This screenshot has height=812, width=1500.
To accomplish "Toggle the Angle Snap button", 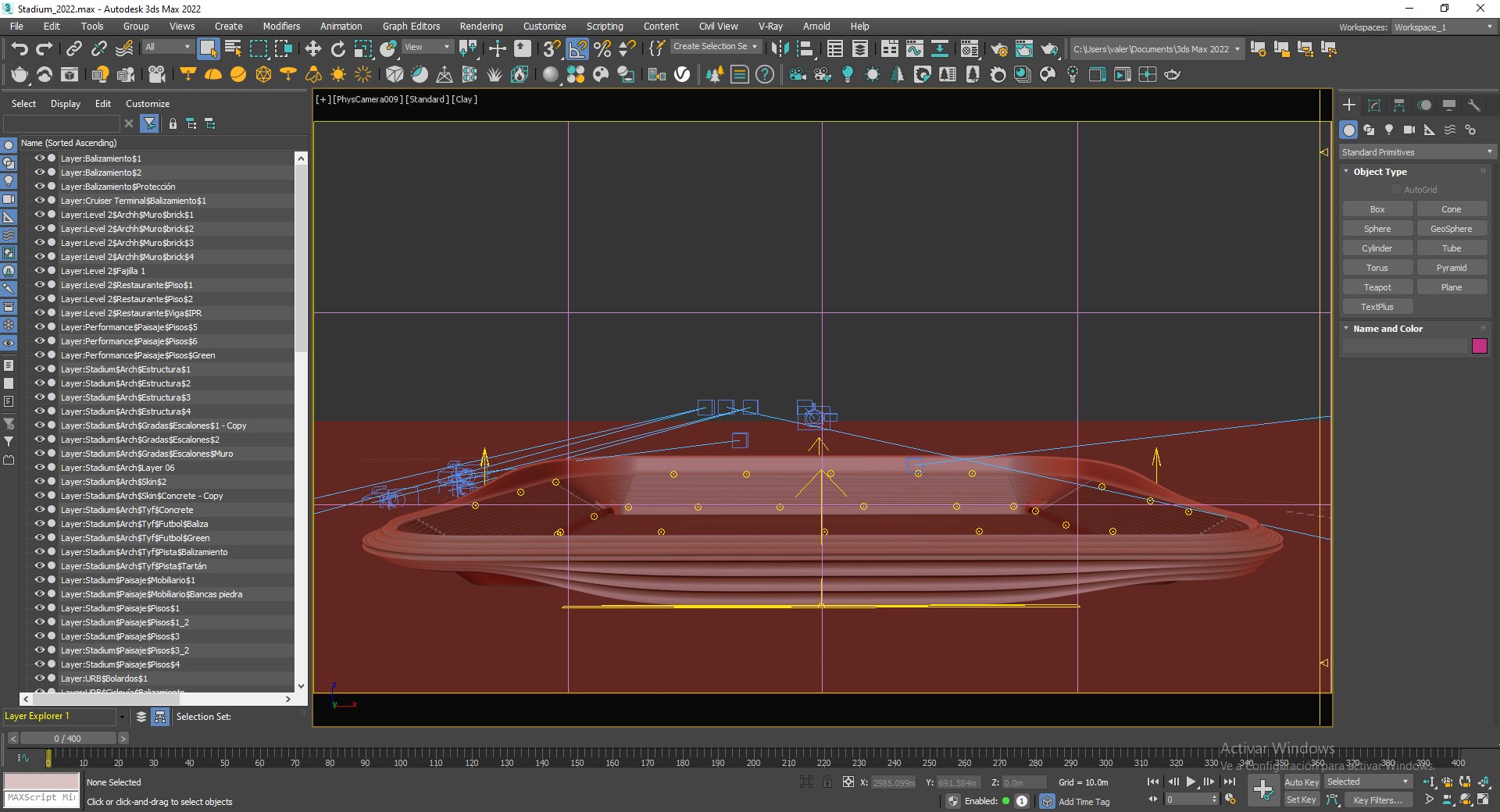I will (x=577, y=49).
